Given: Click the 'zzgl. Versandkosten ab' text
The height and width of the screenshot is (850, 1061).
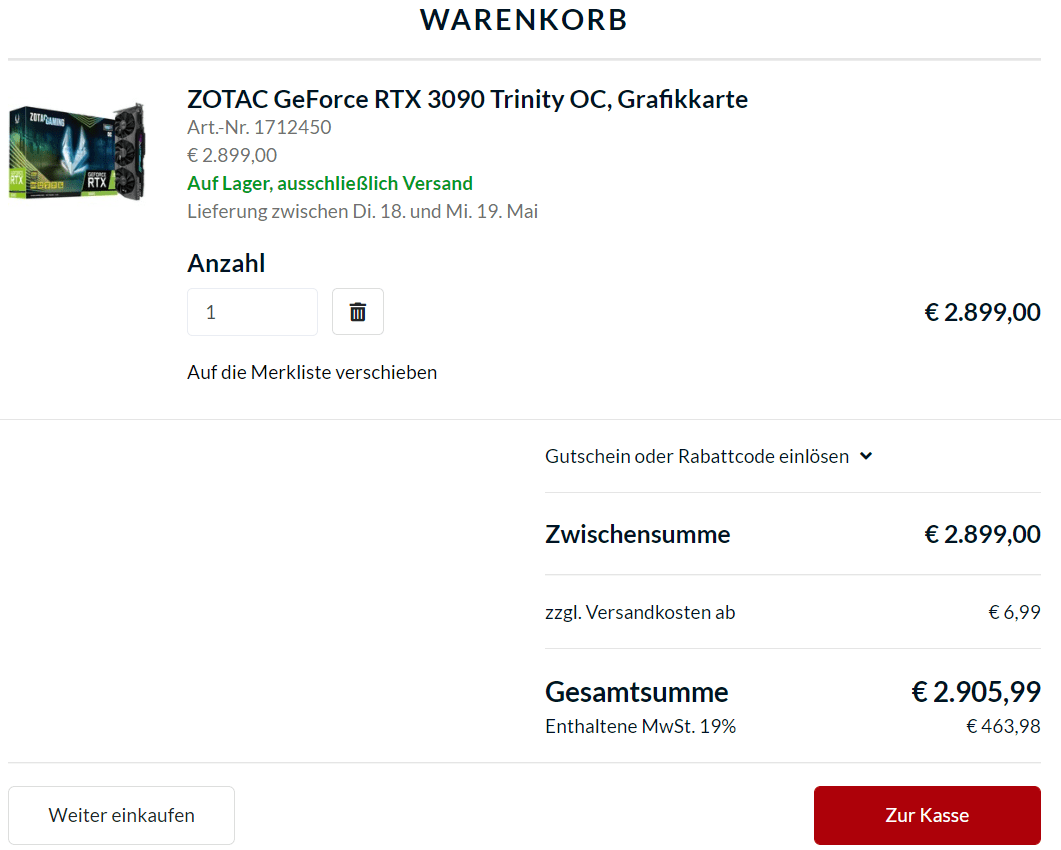Looking at the screenshot, I should [x=640, y=612].
